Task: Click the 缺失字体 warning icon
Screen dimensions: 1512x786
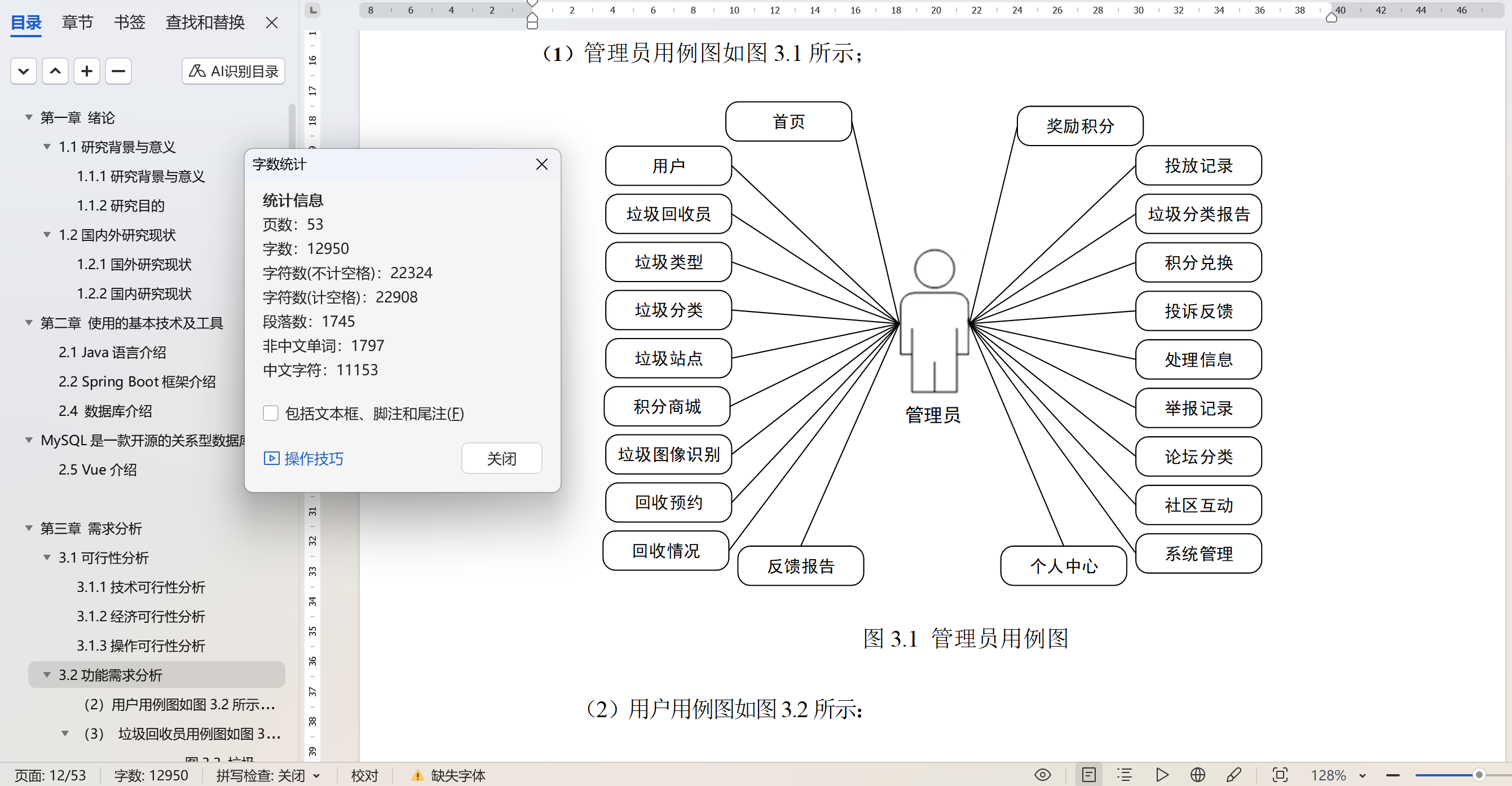Action: click(x=417, y=775)
